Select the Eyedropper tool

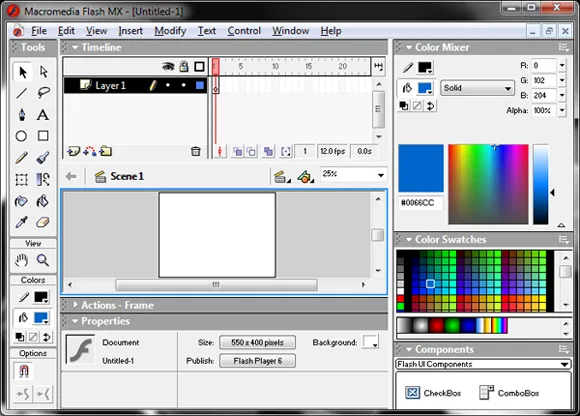click(21, 222)
